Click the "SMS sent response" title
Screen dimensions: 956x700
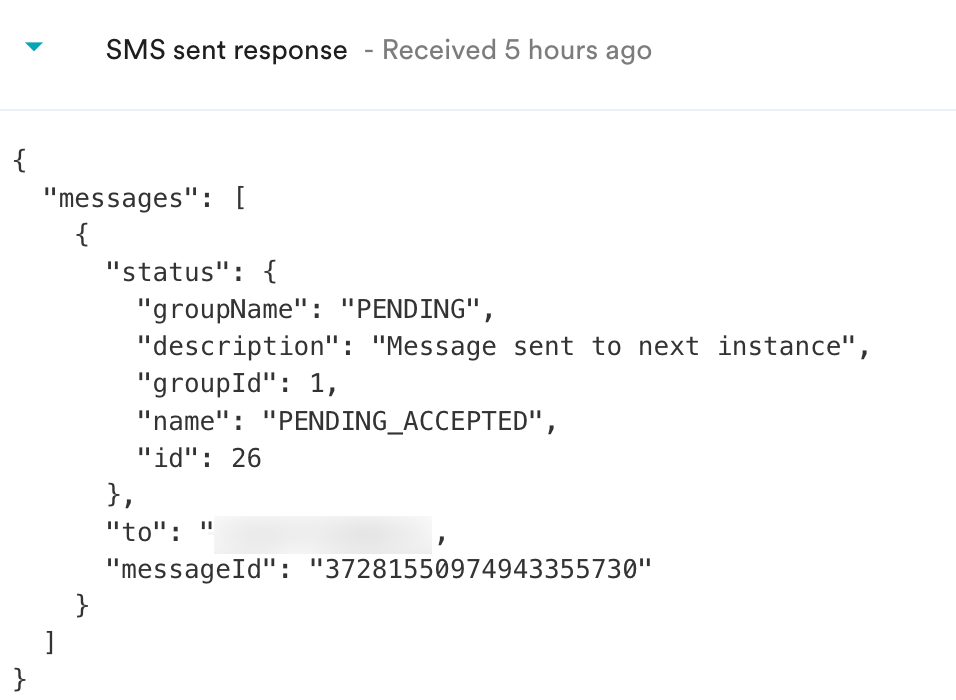[x=226, y=50]
